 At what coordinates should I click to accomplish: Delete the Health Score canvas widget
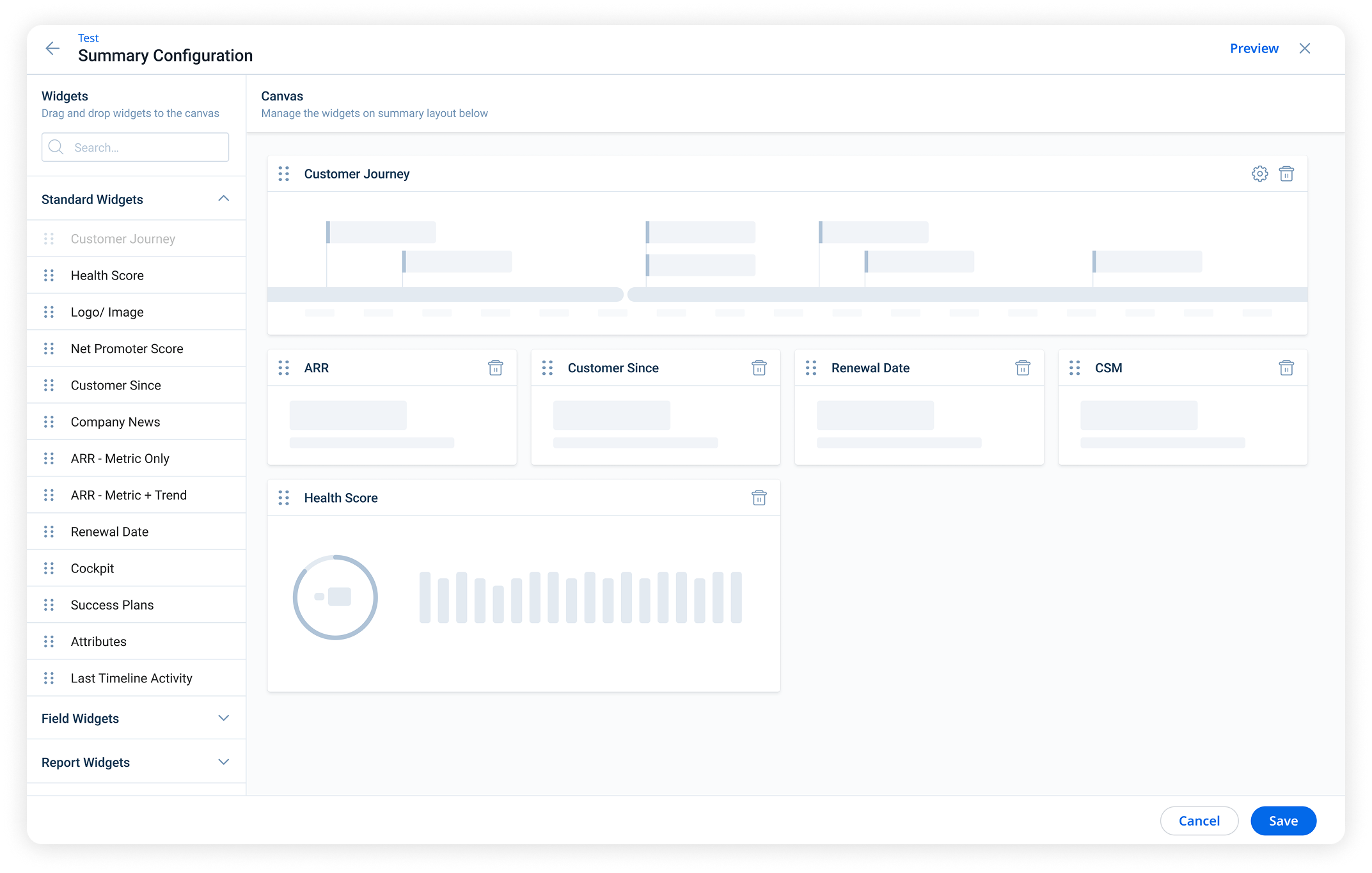point(759,497)
